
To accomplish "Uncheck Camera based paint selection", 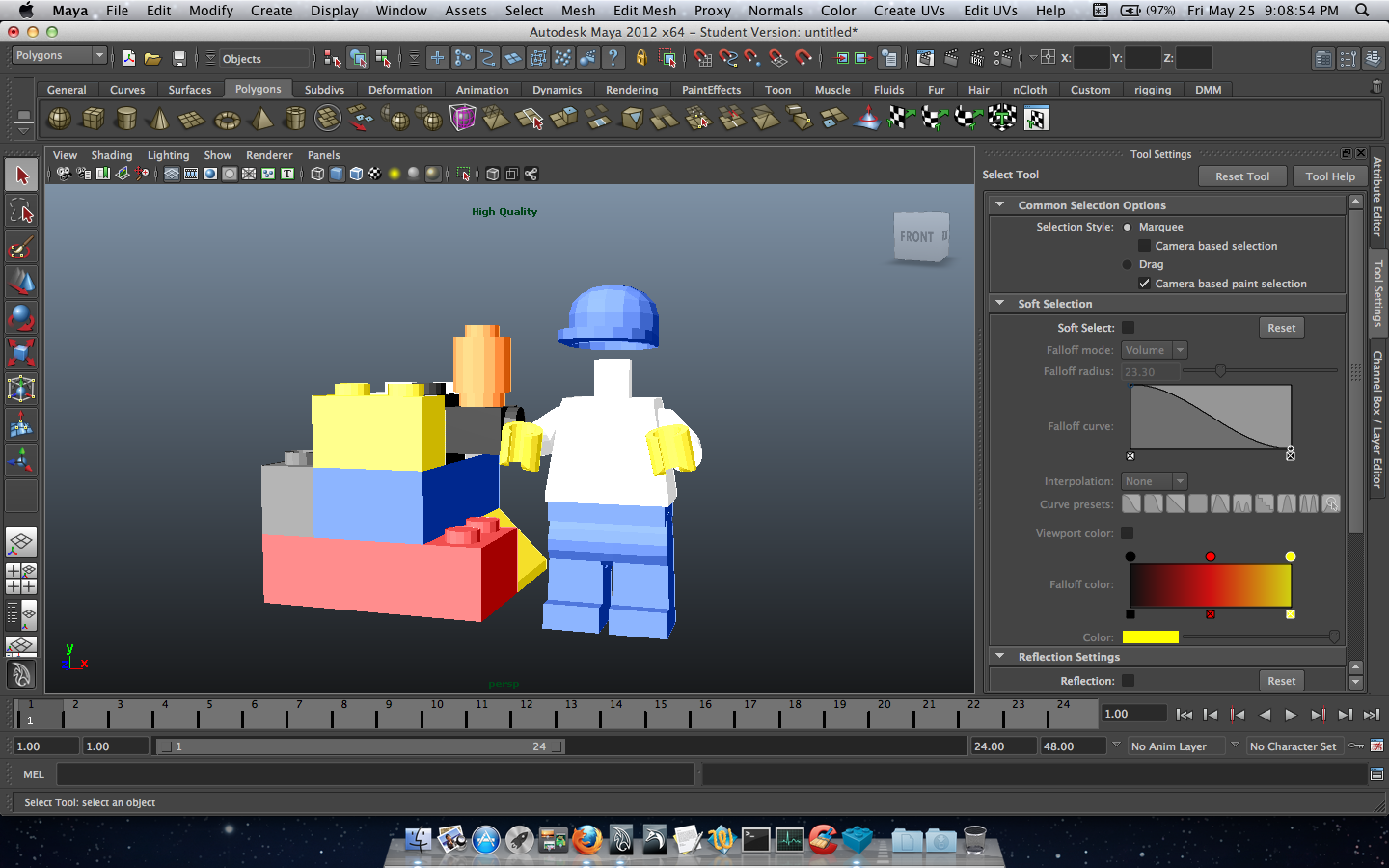I will pyautogui.click(x=1144, y=284).
